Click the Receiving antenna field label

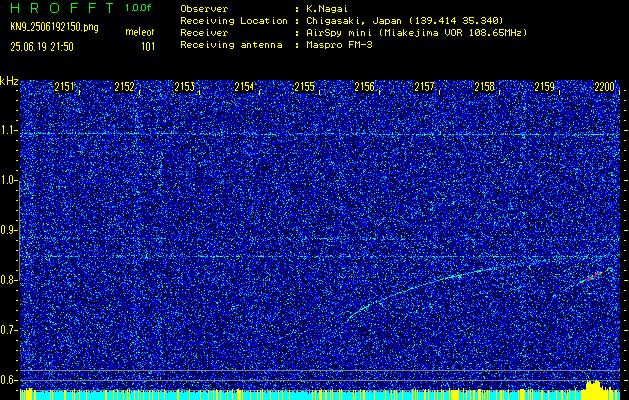[x=231, y=45]
